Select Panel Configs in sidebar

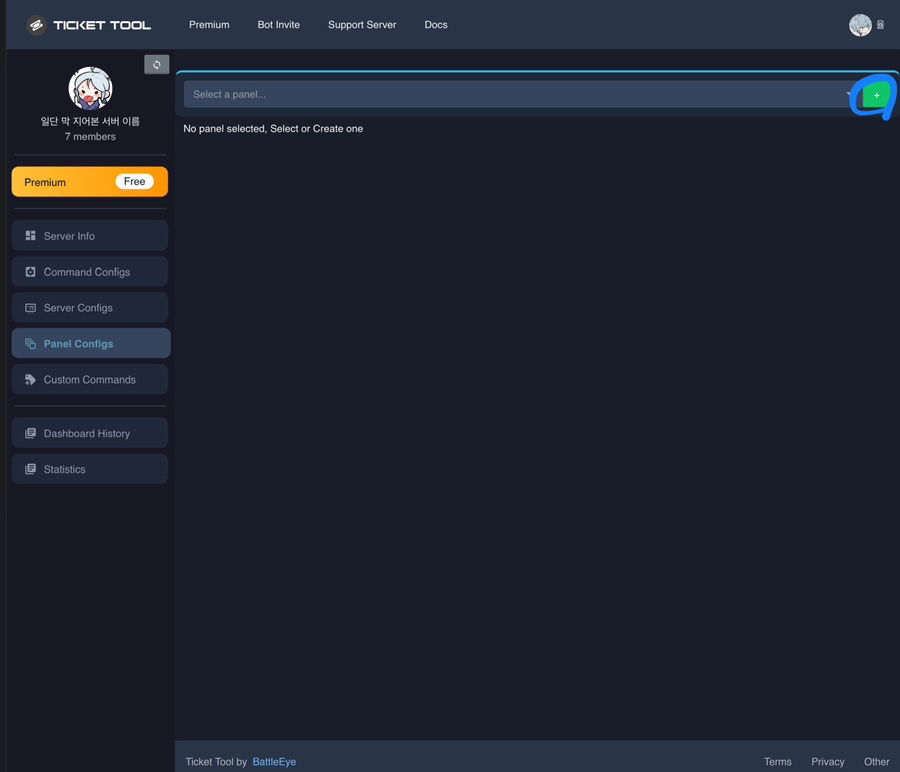coord(91,343)
